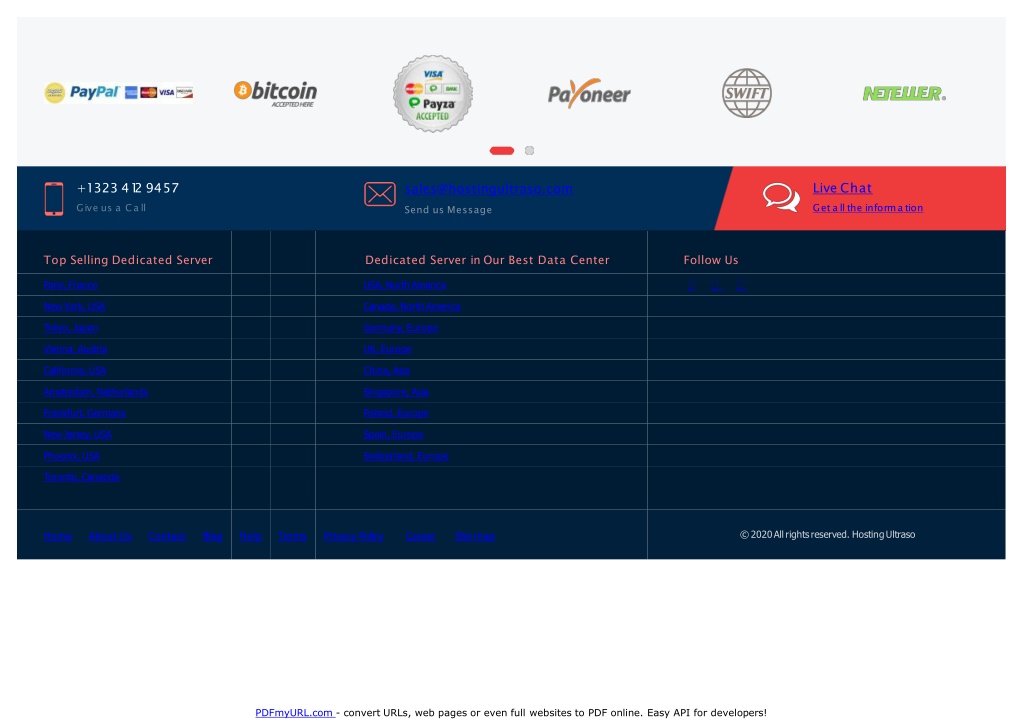Click the Bitcoin accepted here logo
This screenshot has width=1024, height=723.
point(275,93)
